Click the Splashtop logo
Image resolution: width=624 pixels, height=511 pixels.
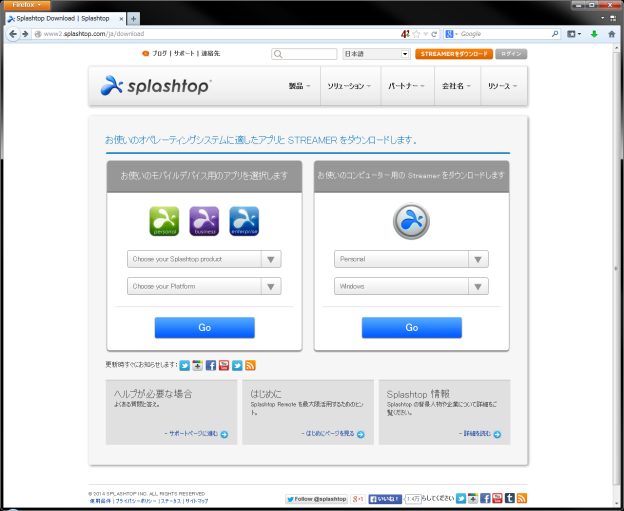pos(156,85)
